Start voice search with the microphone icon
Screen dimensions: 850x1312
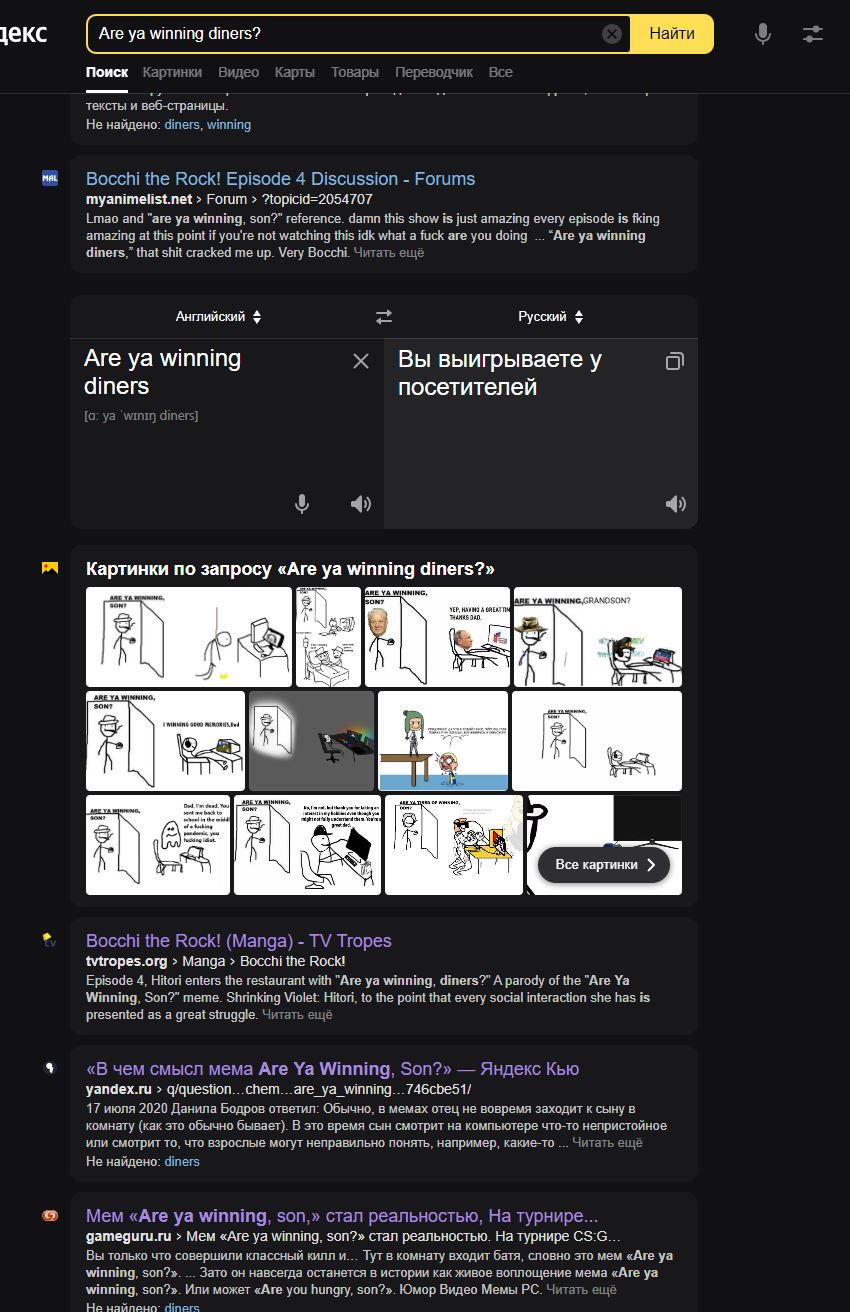click(763, 34)
